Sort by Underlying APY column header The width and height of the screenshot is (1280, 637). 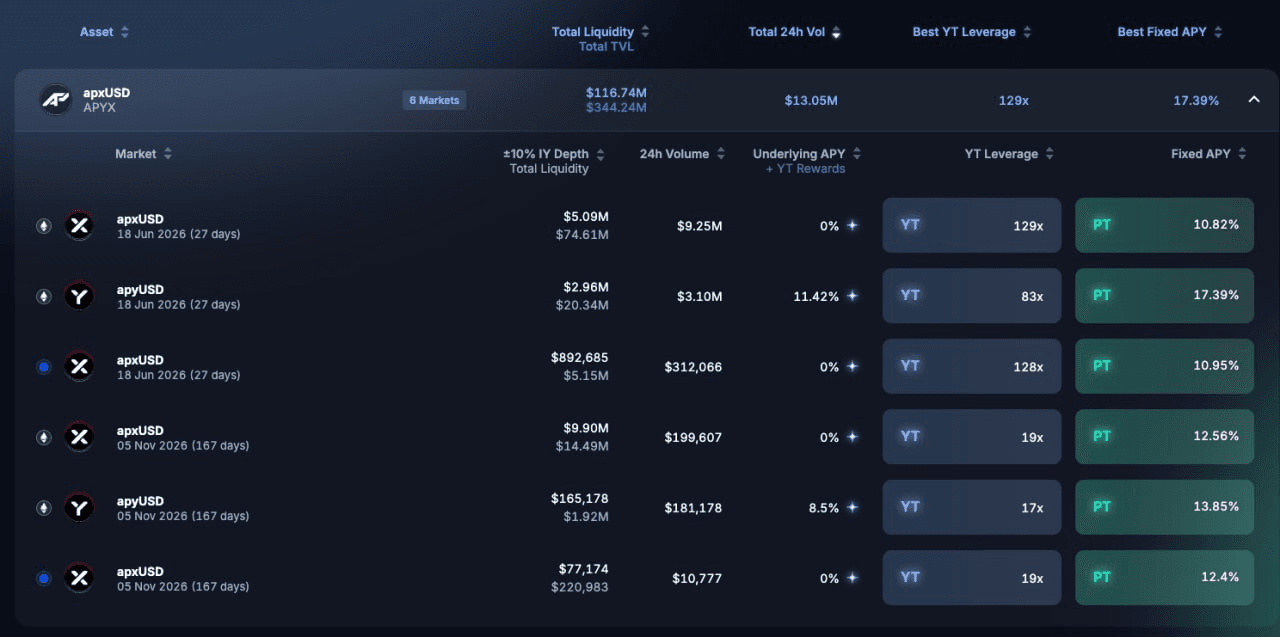click(806, 154)
